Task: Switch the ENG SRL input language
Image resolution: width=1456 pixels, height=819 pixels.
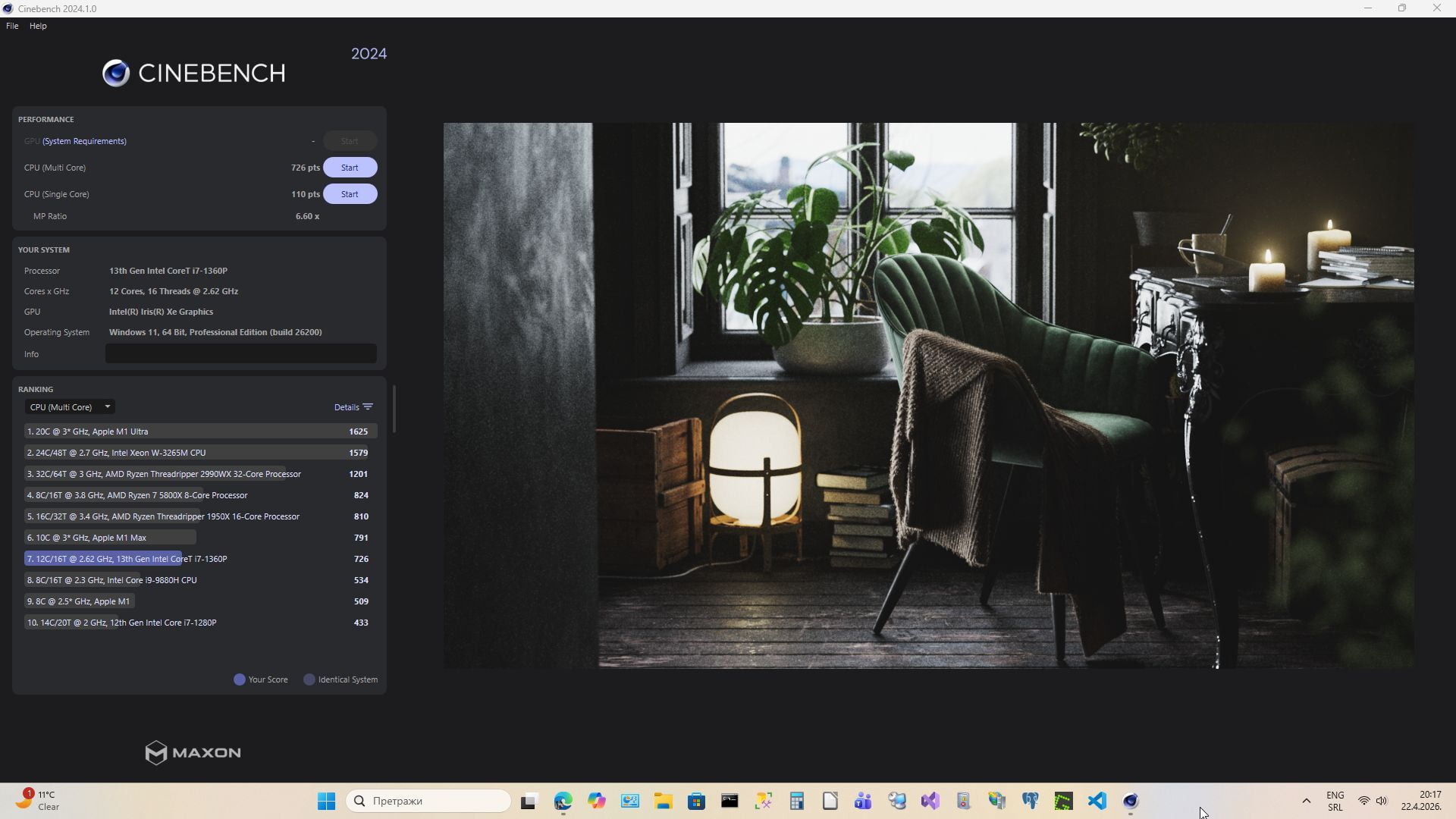Action: click(x=1335, y=801)
